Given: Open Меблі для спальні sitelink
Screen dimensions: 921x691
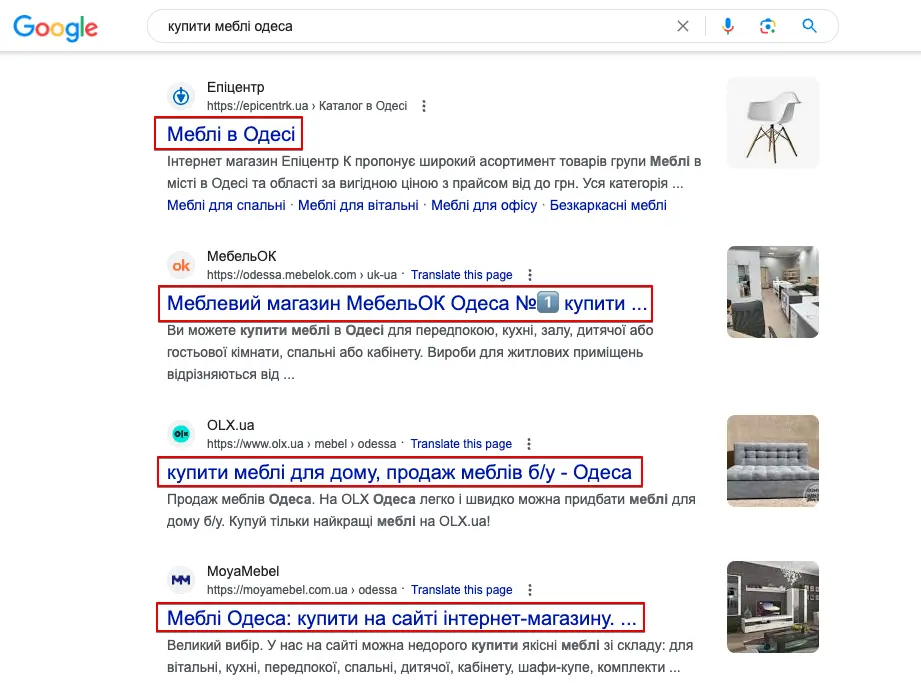Looking at the screenshot, I should (226, 205).
